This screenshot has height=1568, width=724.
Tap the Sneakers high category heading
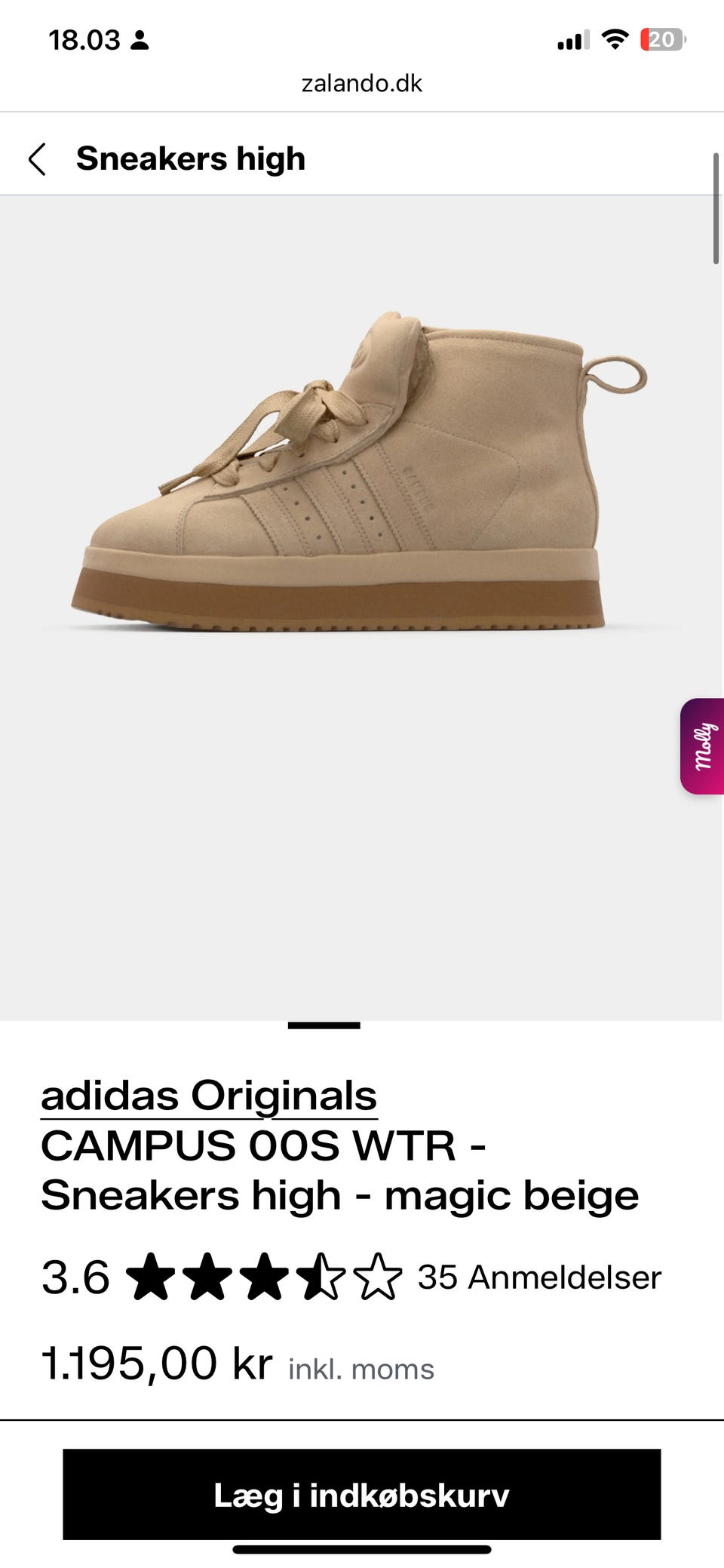191,158
